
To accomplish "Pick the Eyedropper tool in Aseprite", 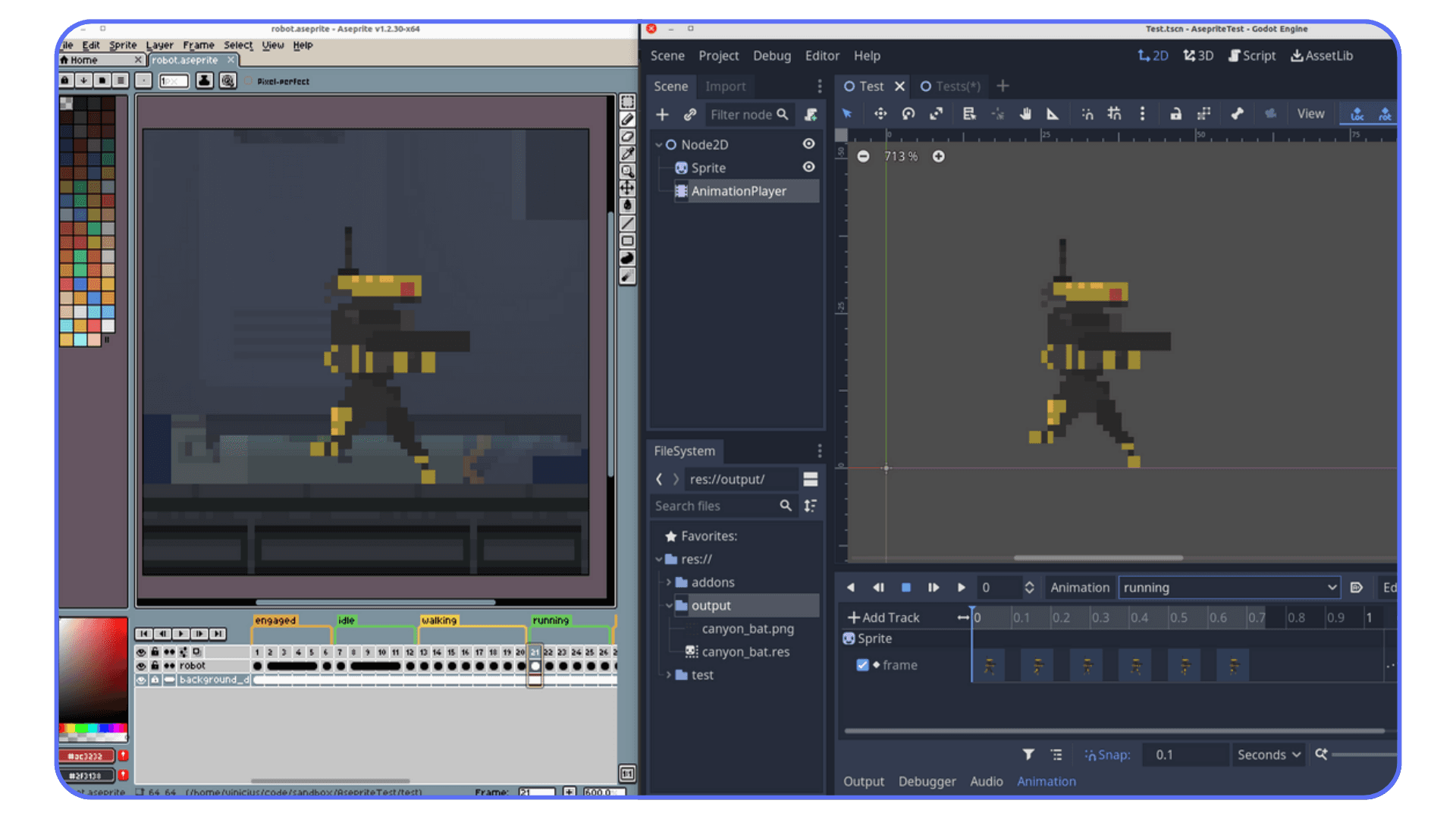I will (x=627, y=153).
